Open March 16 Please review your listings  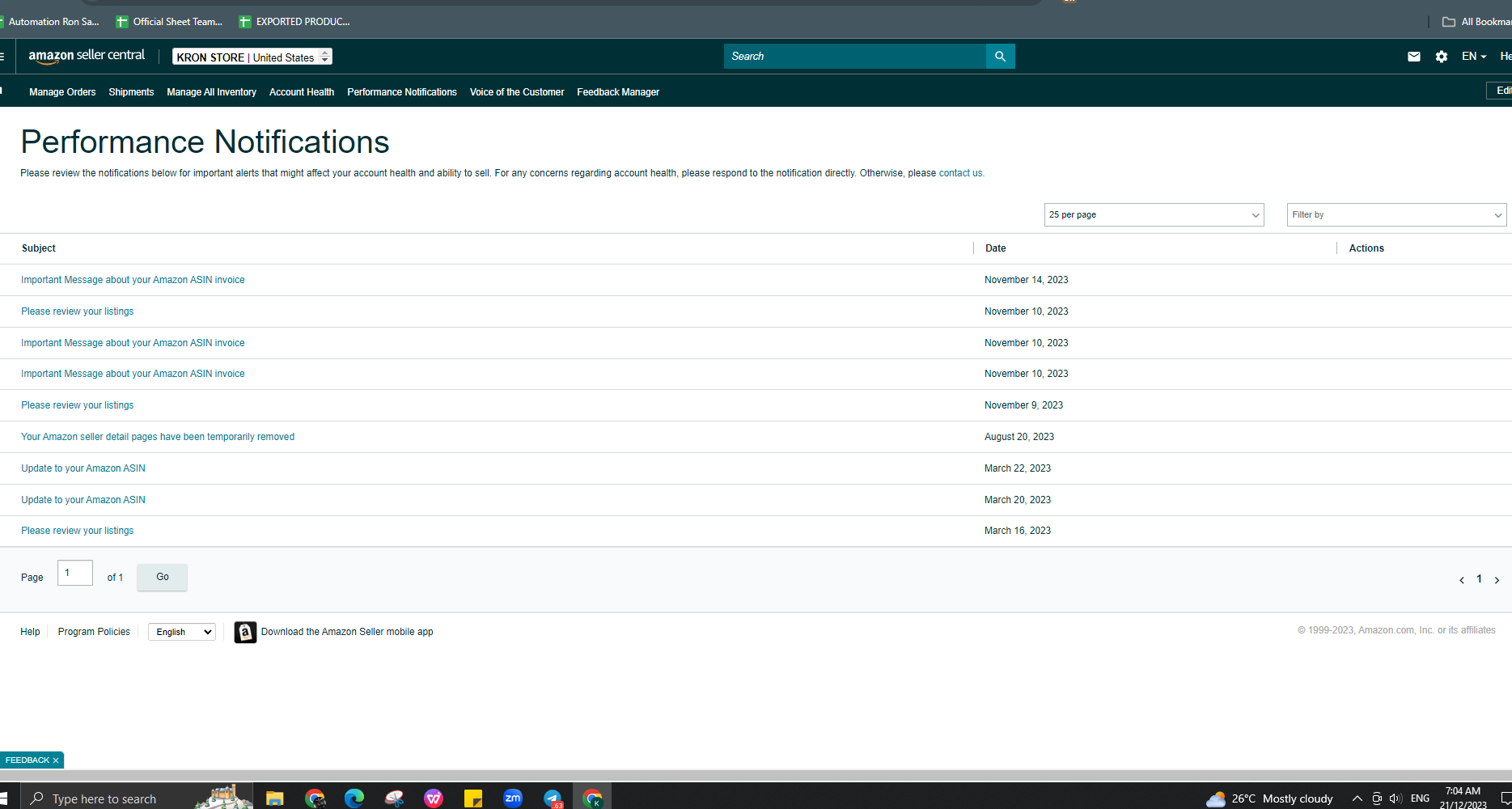(x=78, y=531)
